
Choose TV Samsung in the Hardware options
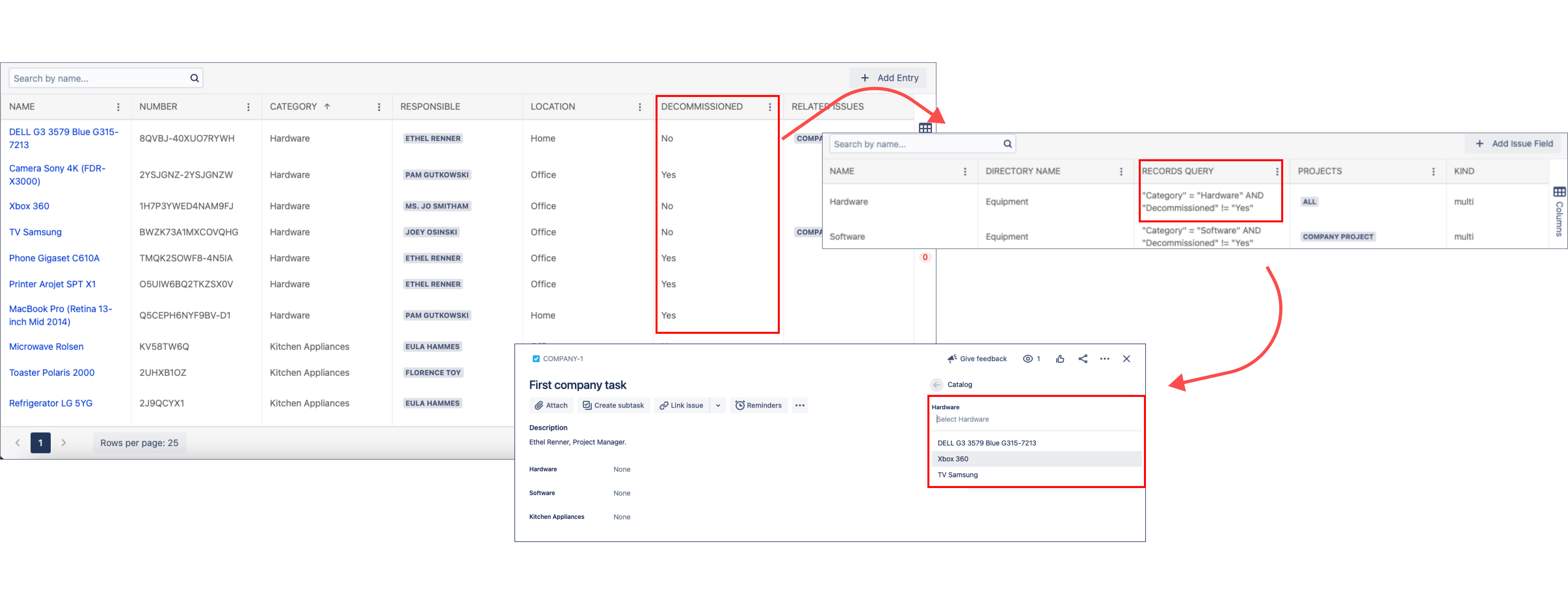957,475
